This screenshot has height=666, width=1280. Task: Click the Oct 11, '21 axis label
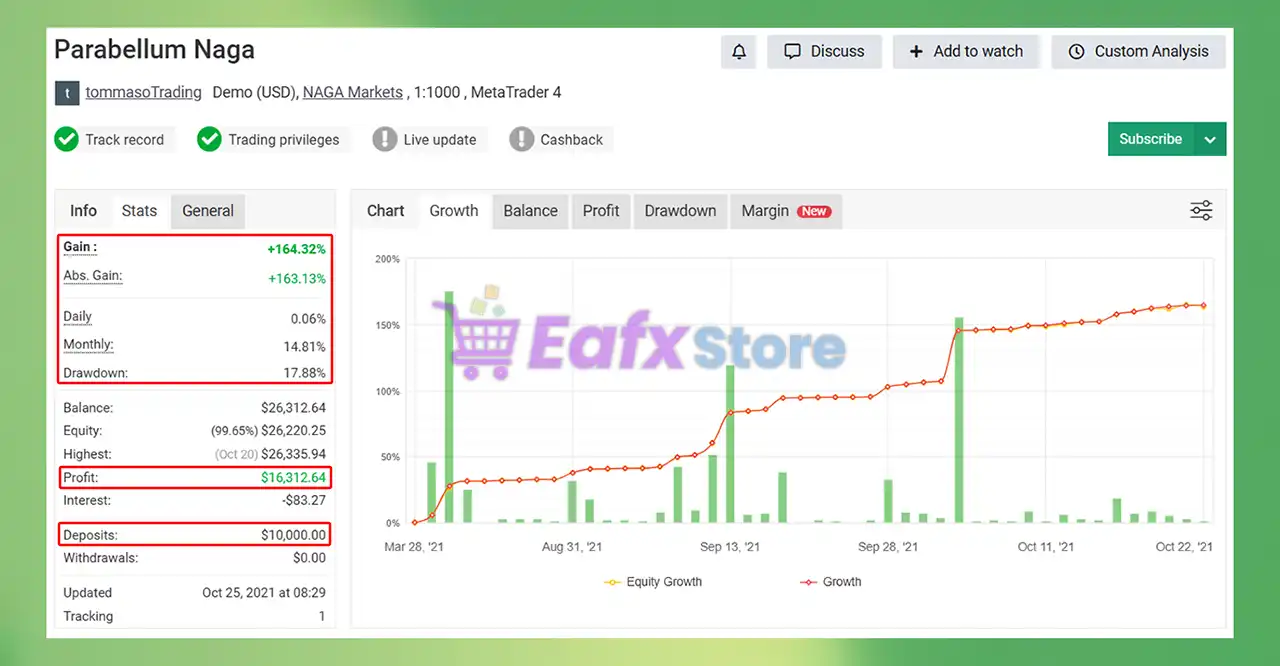[1046, 547]
